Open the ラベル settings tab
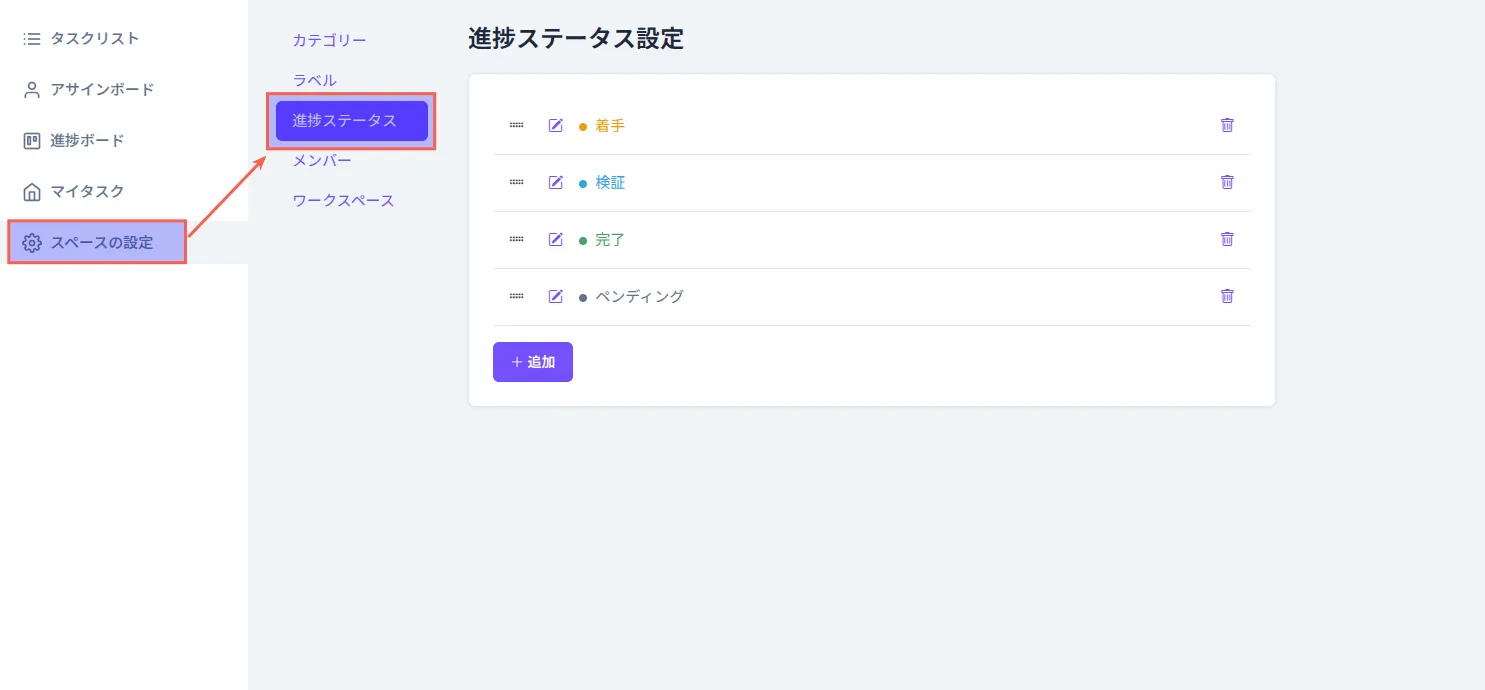Viewport: 1485px width, 690px height. coord(314,80)
